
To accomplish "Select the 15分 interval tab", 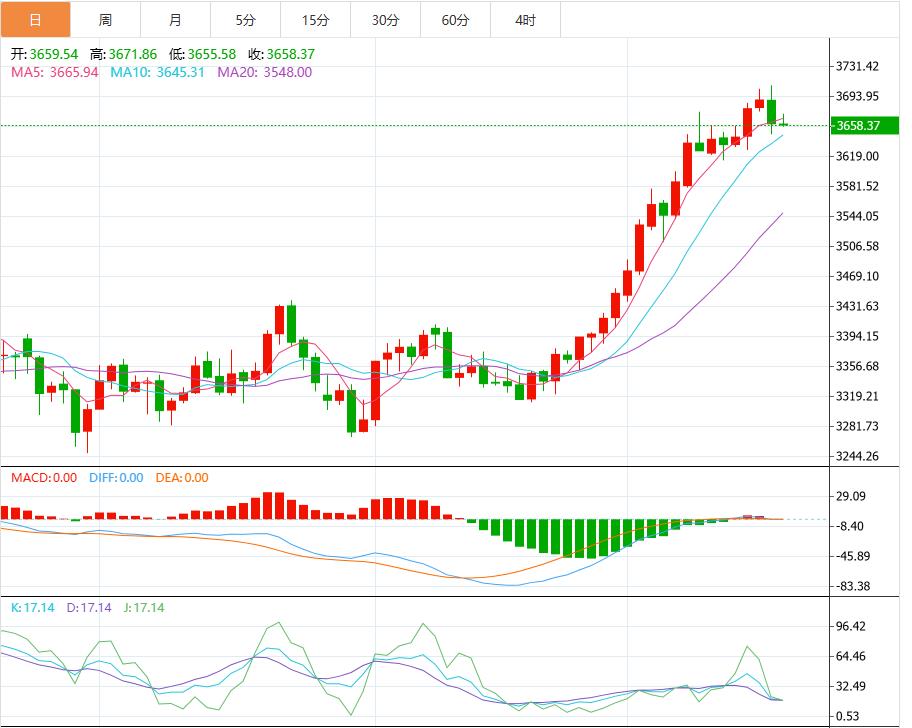I will [x=315, y=20].
